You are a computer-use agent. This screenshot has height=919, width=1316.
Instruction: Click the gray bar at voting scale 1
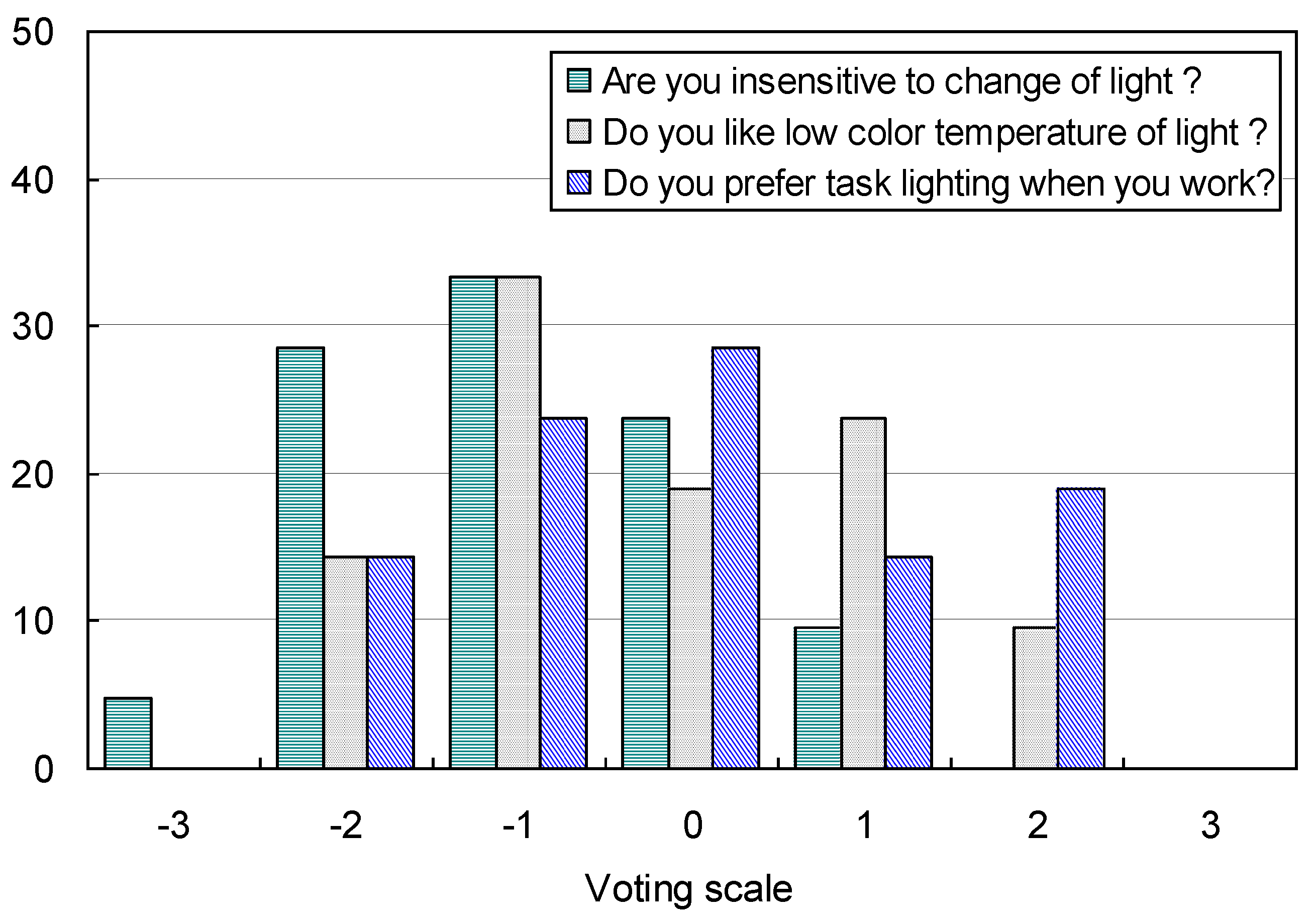(863, 593)
